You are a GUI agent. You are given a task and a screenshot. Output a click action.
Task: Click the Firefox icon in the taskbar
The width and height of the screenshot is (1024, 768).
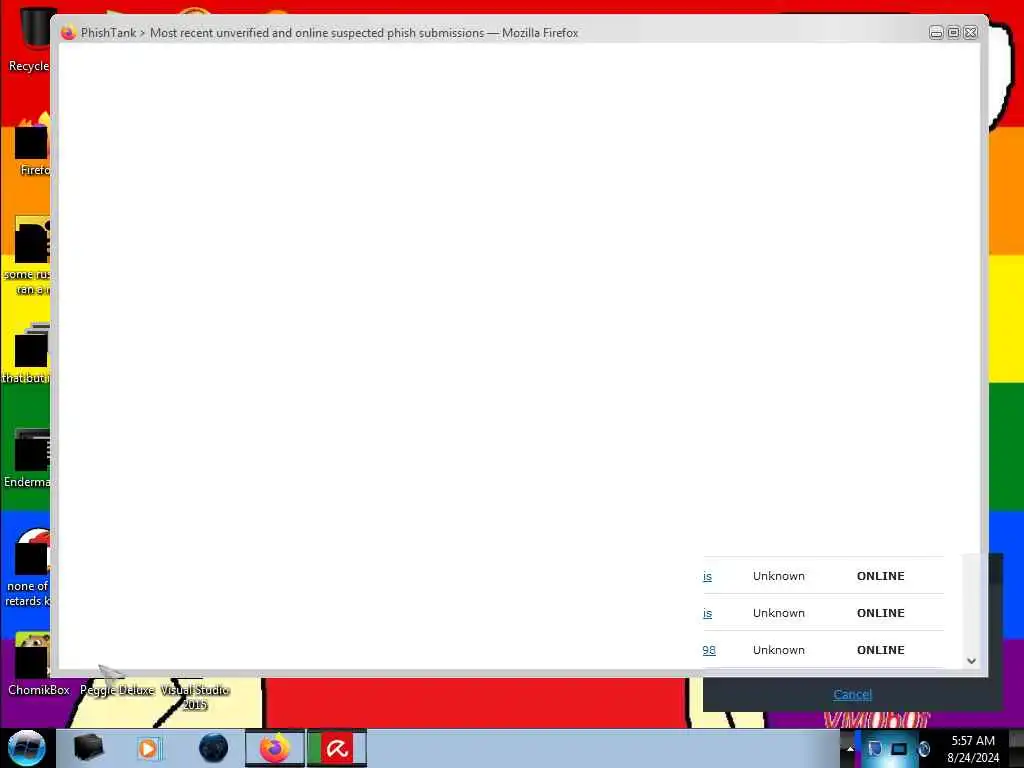point(274,748)
